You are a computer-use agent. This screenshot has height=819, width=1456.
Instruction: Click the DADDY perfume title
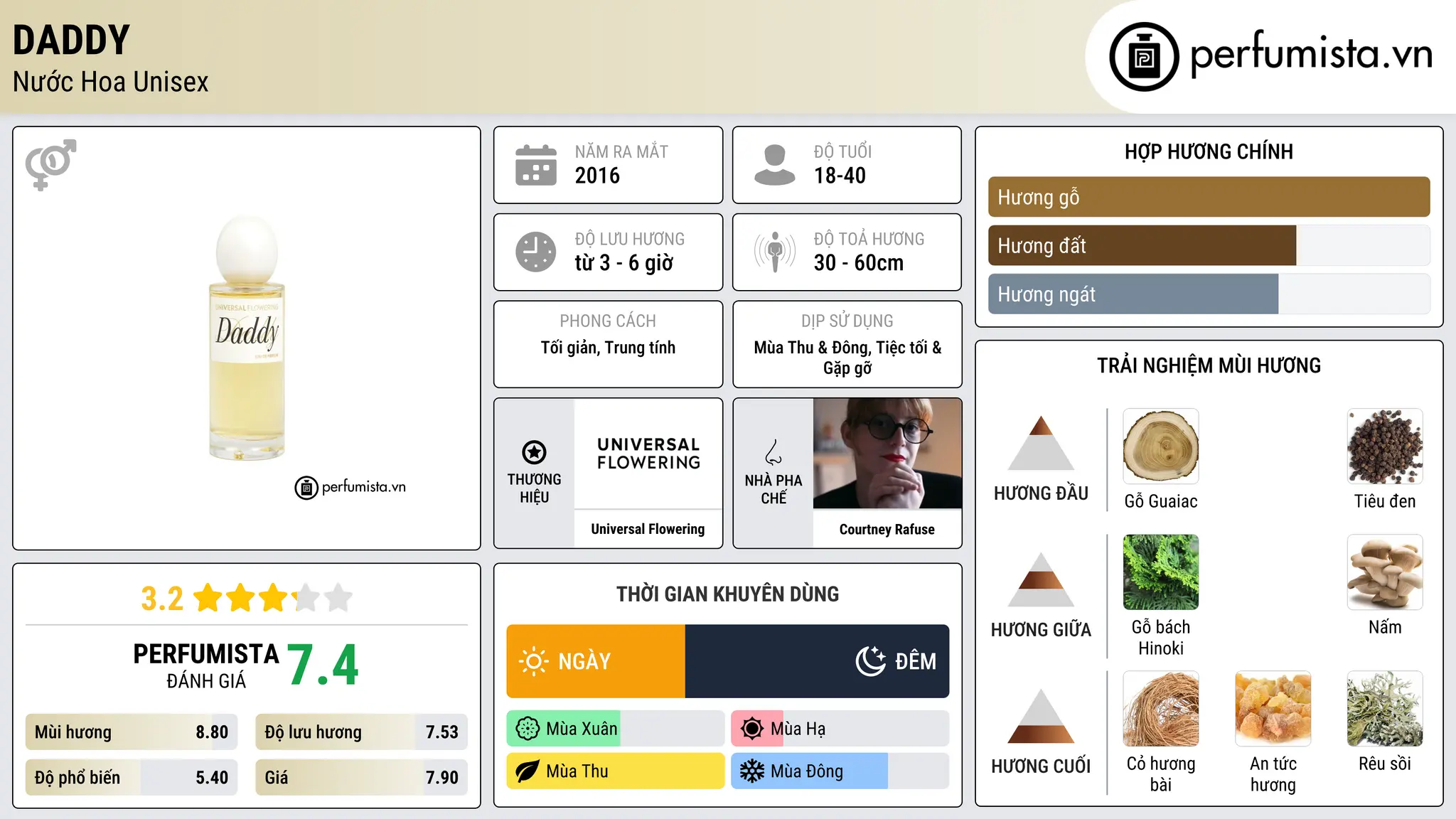[x=71, y=41]
